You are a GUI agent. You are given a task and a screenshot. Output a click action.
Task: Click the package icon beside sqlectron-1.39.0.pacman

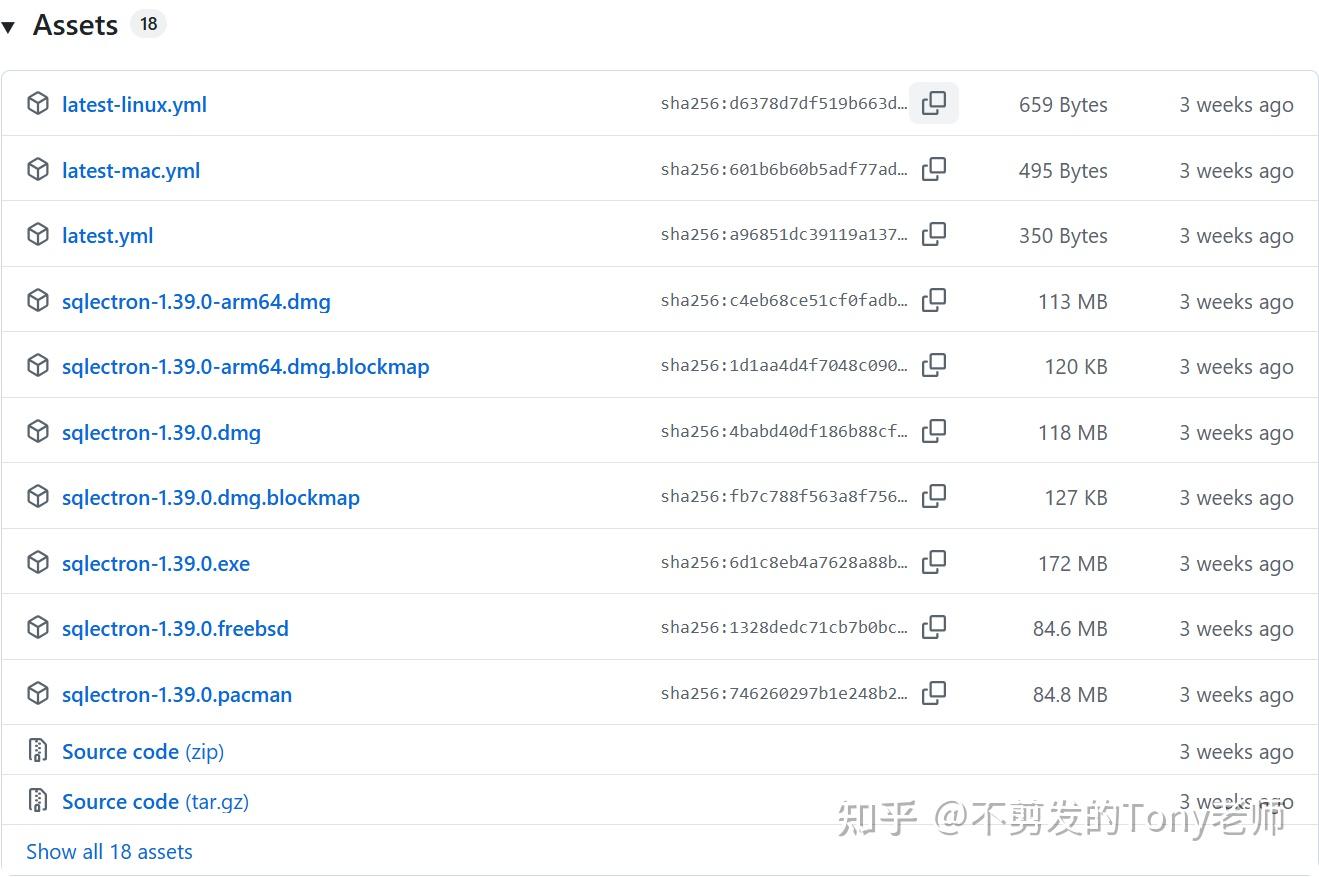[38, 694]
